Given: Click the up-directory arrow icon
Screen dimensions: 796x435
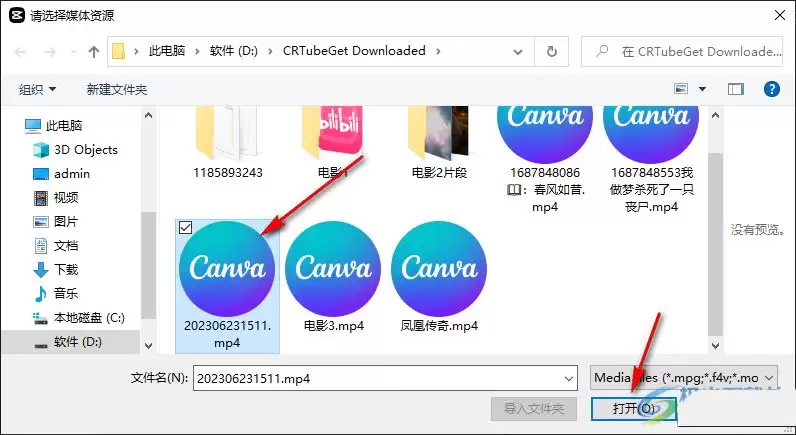Looking at the screenshot, I should (94, 51).
